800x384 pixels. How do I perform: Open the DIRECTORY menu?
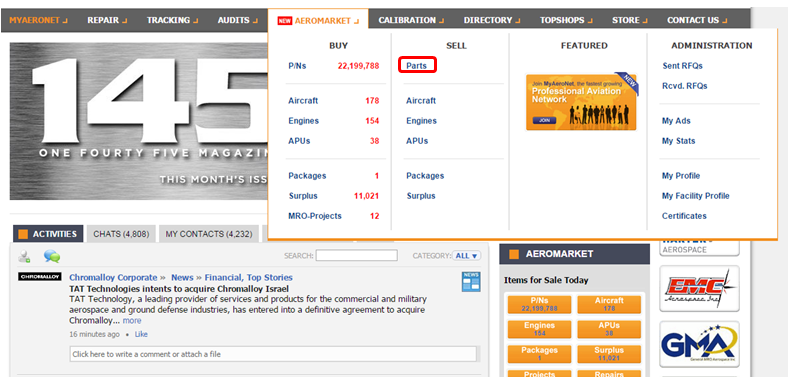(492, 20)
